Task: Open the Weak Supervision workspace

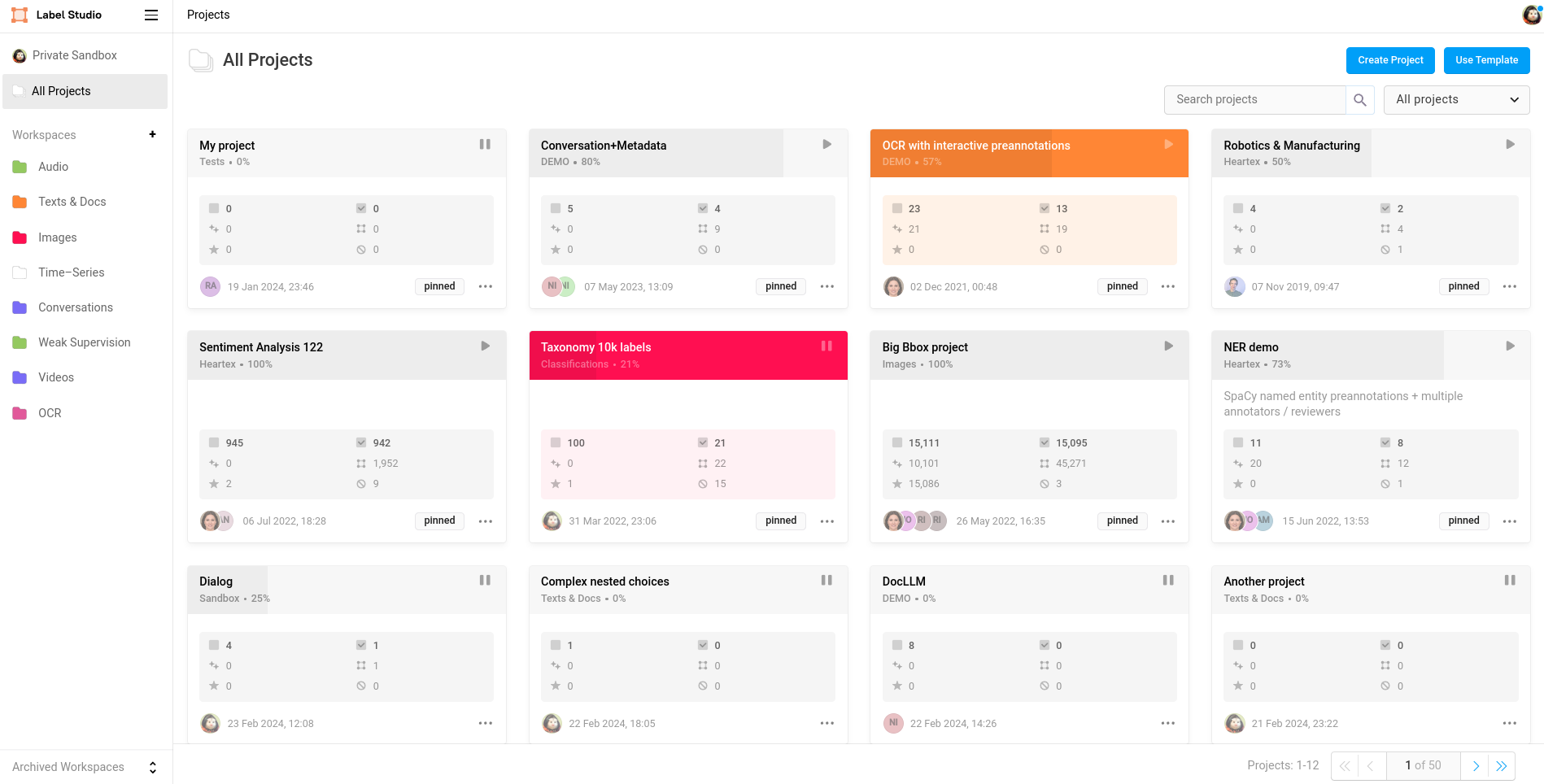Action: point(85,342)
